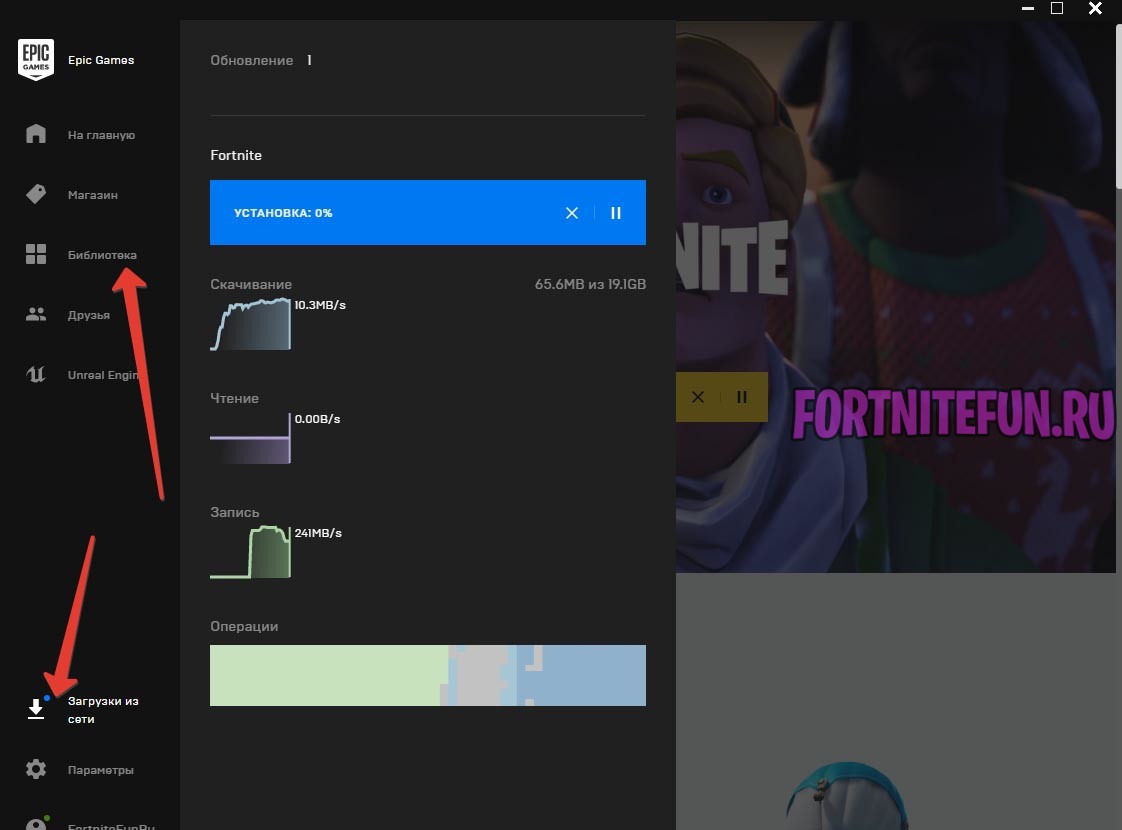Image resolution: width=1122 pixels, height=830 pixels.
Task: Select the Unreal Engine logo icon
Action: 36,375
